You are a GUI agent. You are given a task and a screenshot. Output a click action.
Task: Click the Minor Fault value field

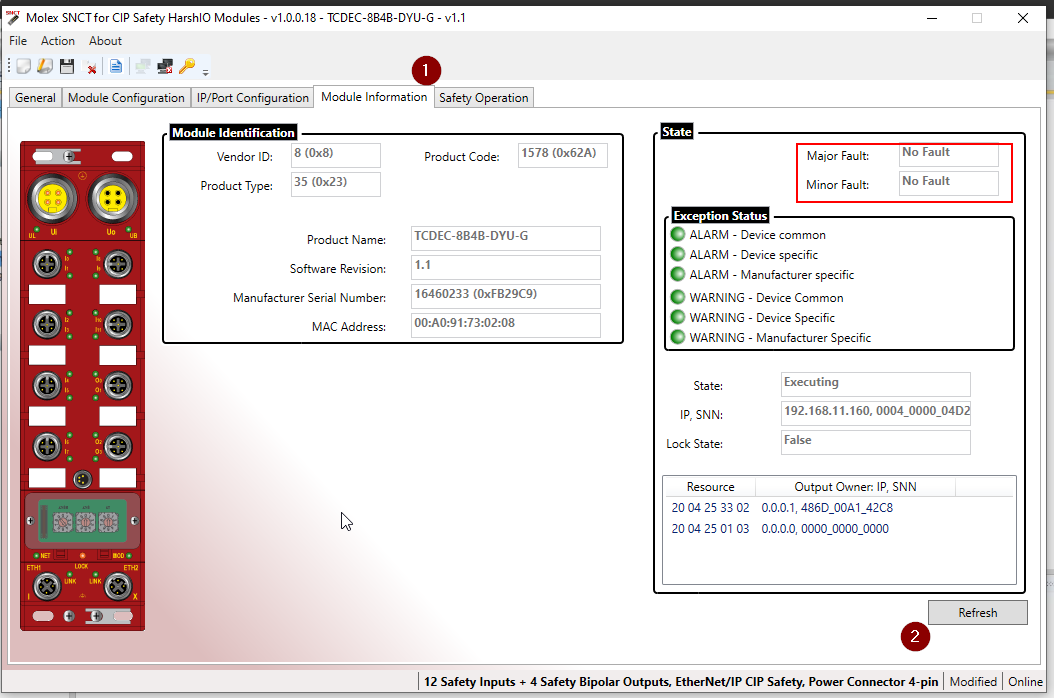[x=949, y=184]
